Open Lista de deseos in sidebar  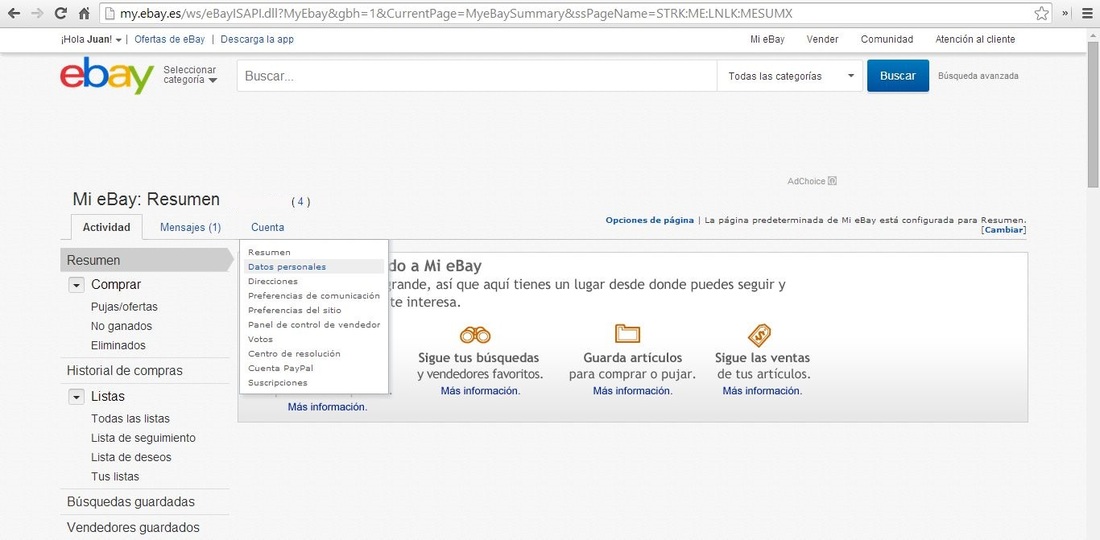131,457
